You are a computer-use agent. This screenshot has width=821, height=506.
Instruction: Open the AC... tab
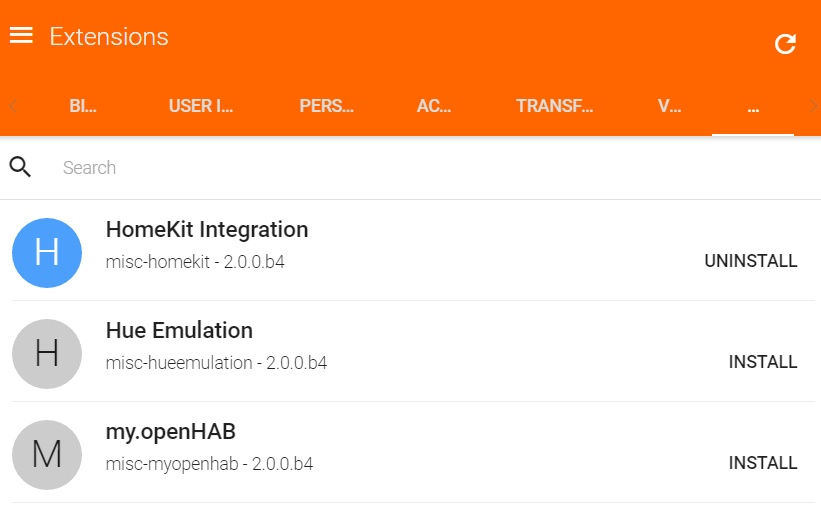pyautogui.click(x=434, y=106)
